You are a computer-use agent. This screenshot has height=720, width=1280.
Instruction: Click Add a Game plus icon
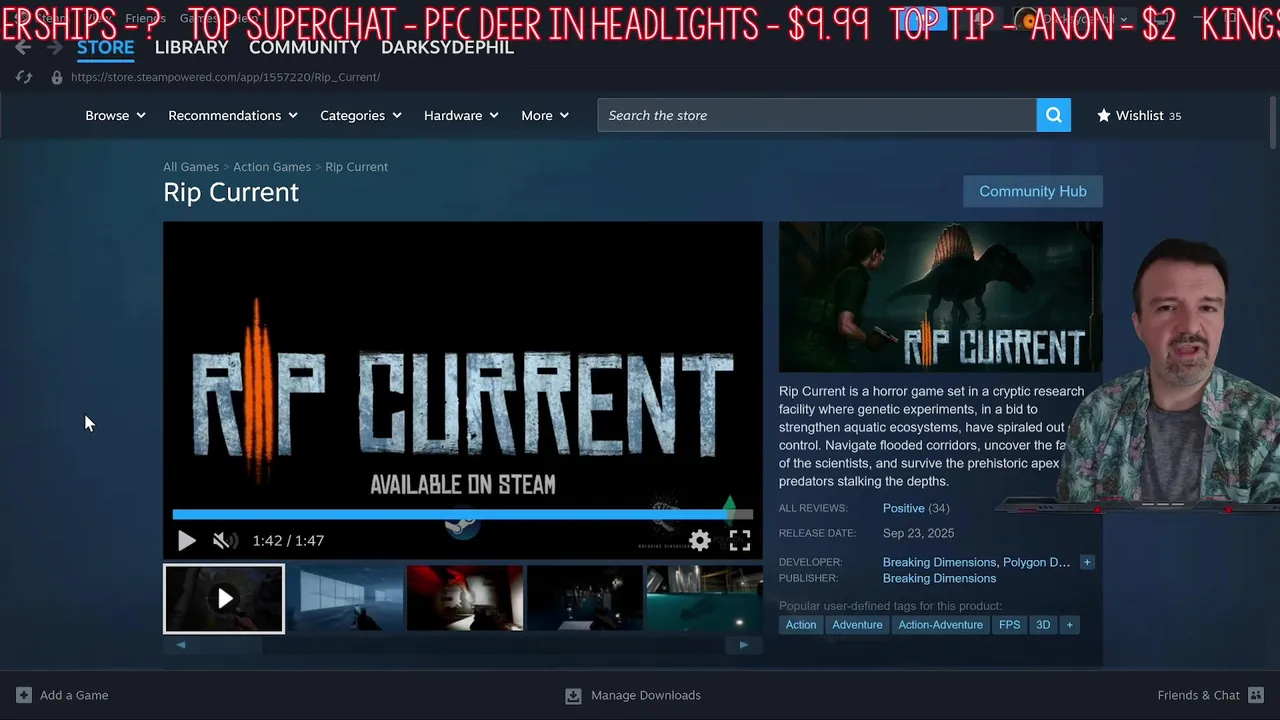click(x=24, y=695)
